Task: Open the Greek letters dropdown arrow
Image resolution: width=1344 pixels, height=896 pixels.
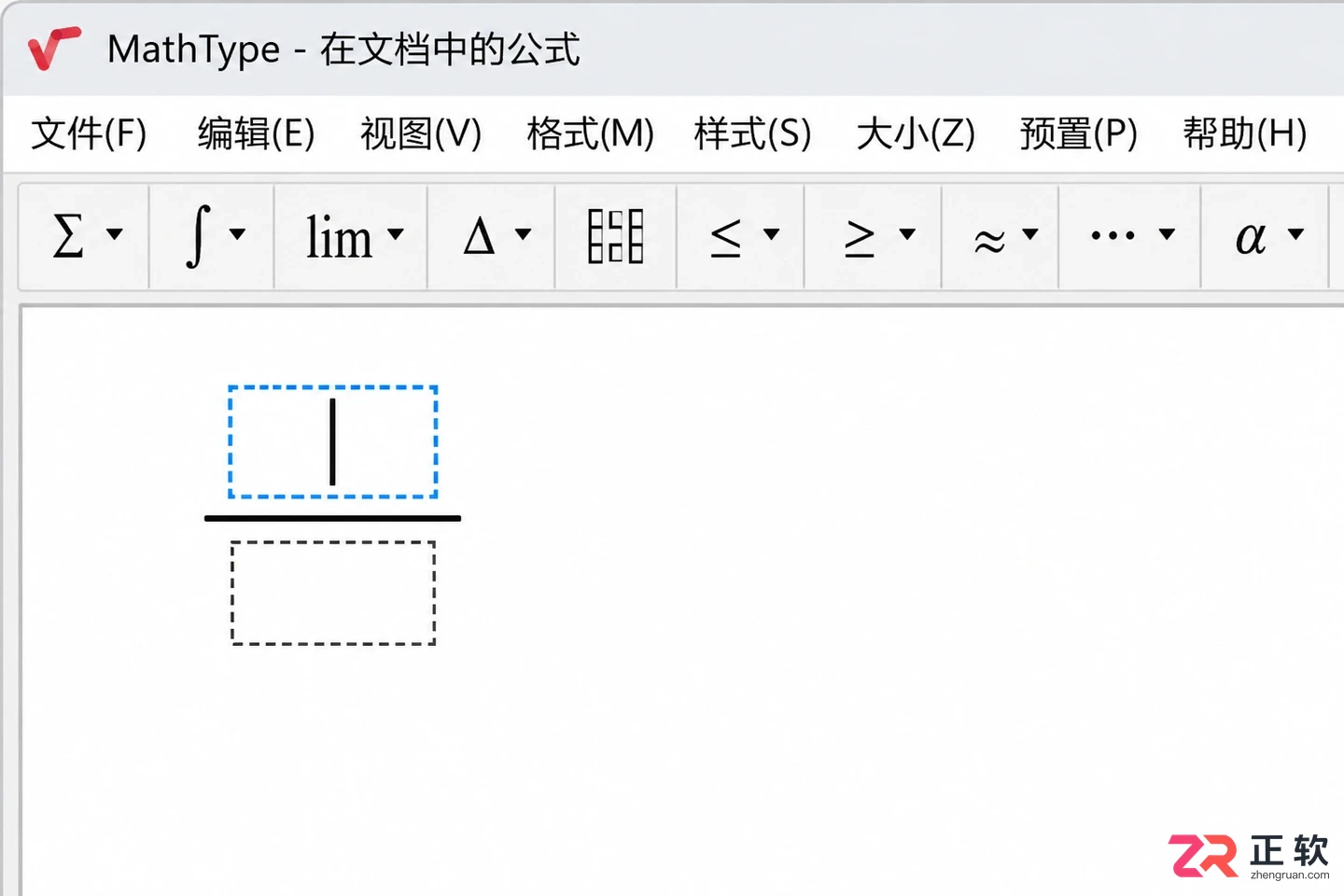Action: point(1295,233)
